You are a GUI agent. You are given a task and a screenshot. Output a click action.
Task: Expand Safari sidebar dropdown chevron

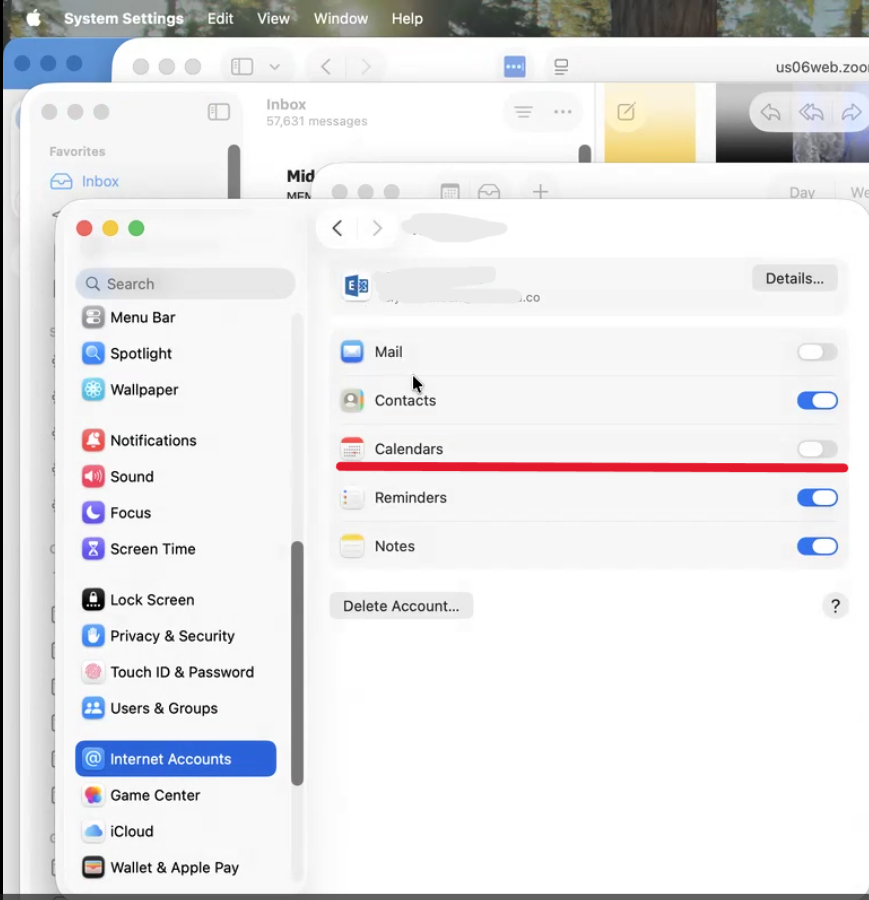pos(274,67)
